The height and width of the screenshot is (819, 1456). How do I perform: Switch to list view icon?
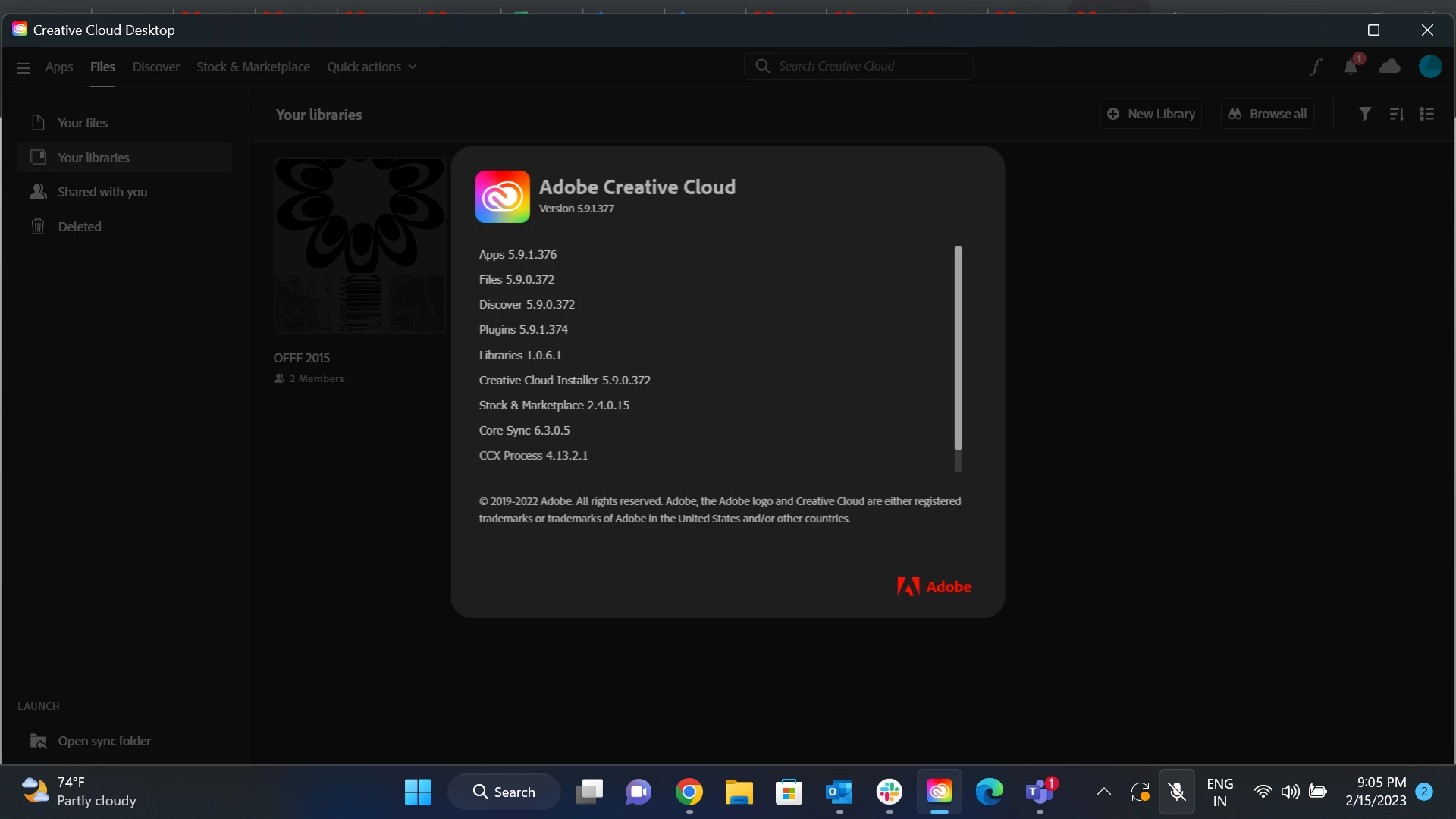click(1426, 114)
